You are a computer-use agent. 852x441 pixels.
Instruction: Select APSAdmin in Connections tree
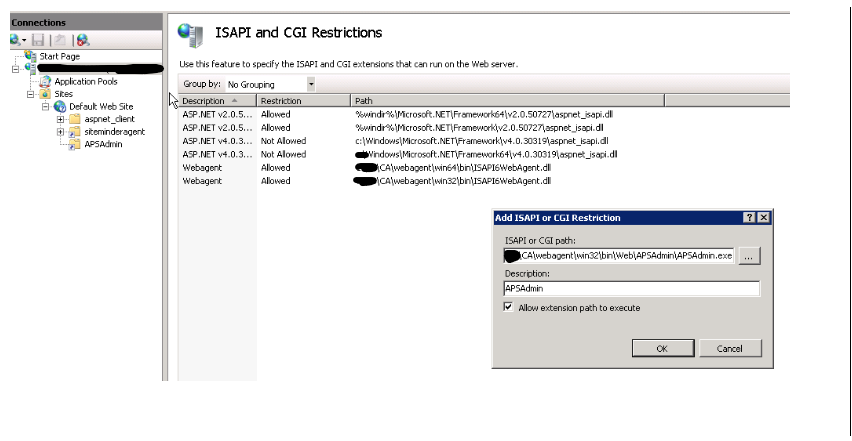(103, 144)
